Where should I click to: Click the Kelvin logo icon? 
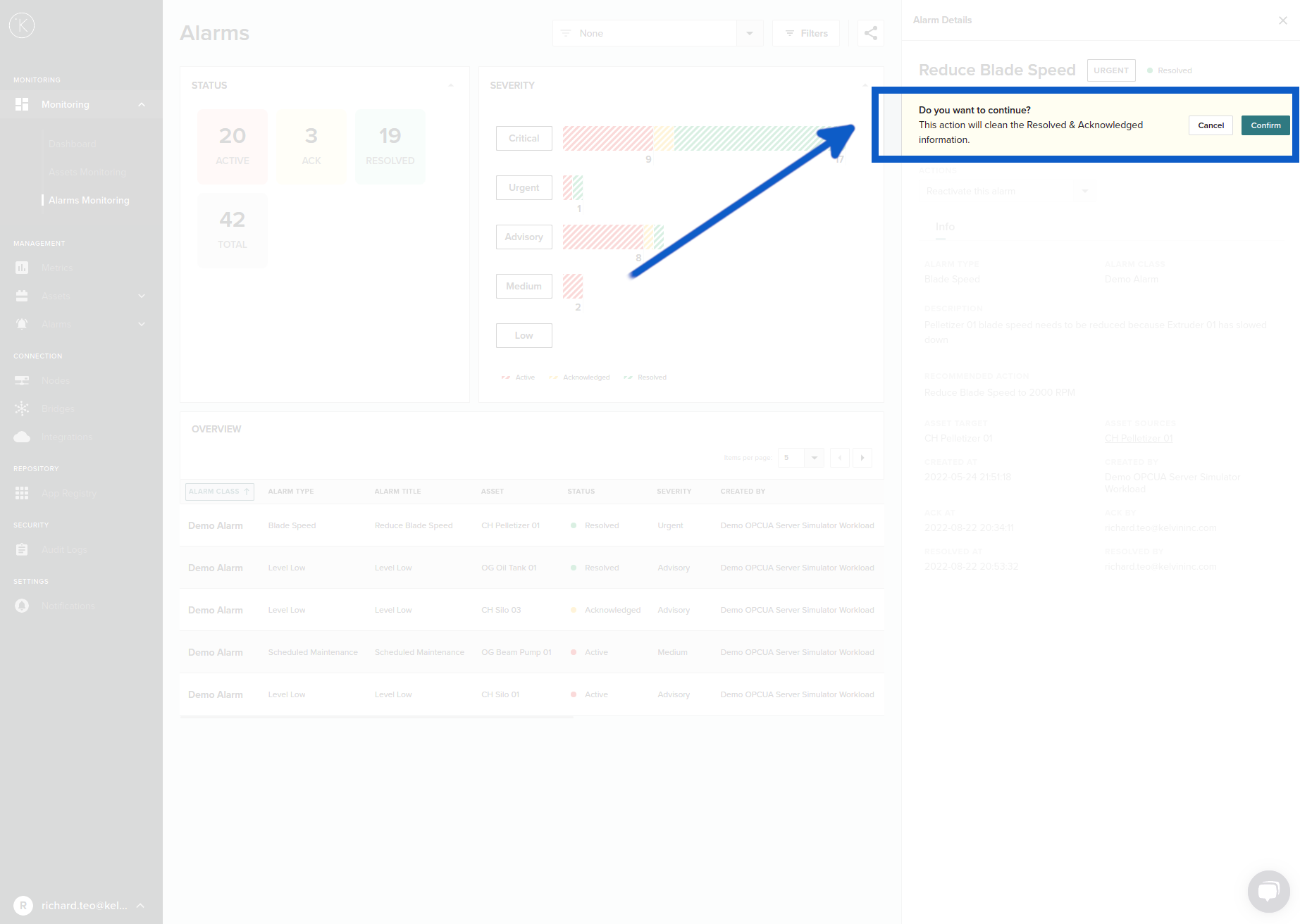click(22, 25)
